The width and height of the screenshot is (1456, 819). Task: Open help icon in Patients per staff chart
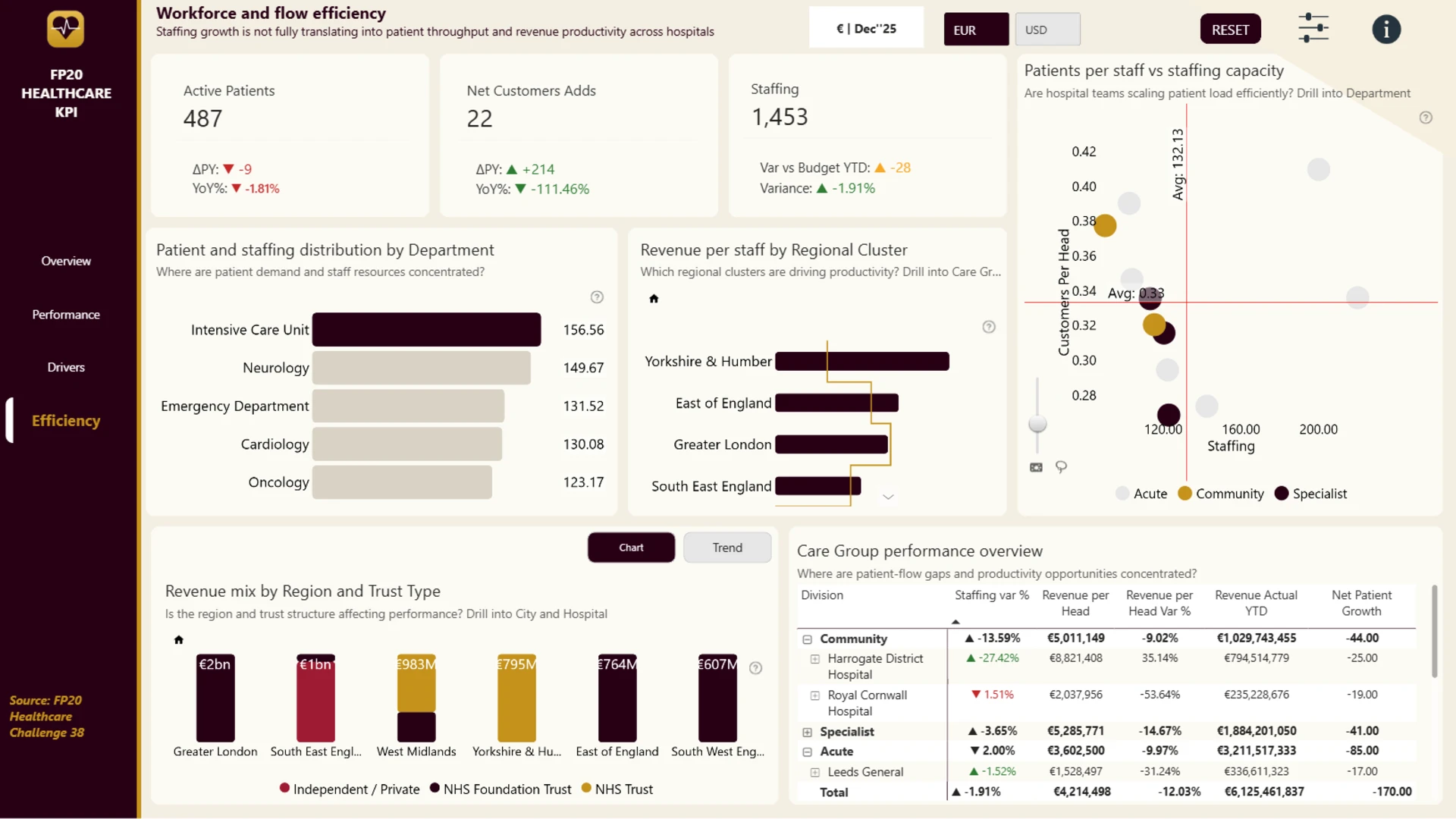coord(1426,118)
